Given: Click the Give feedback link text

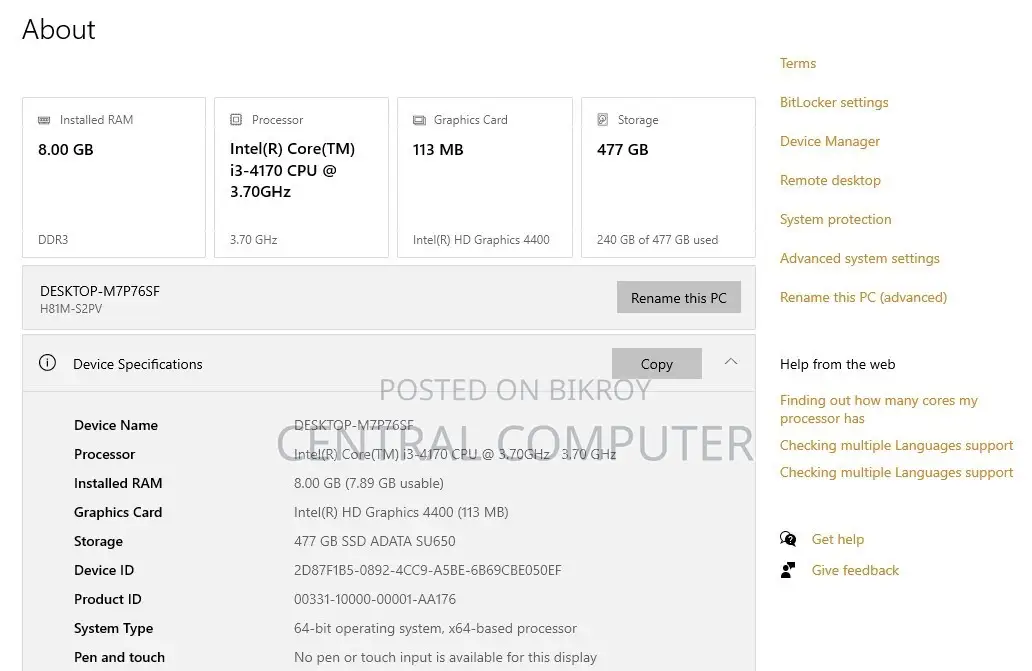Looking at the screenshot, I should pos(855,570).
